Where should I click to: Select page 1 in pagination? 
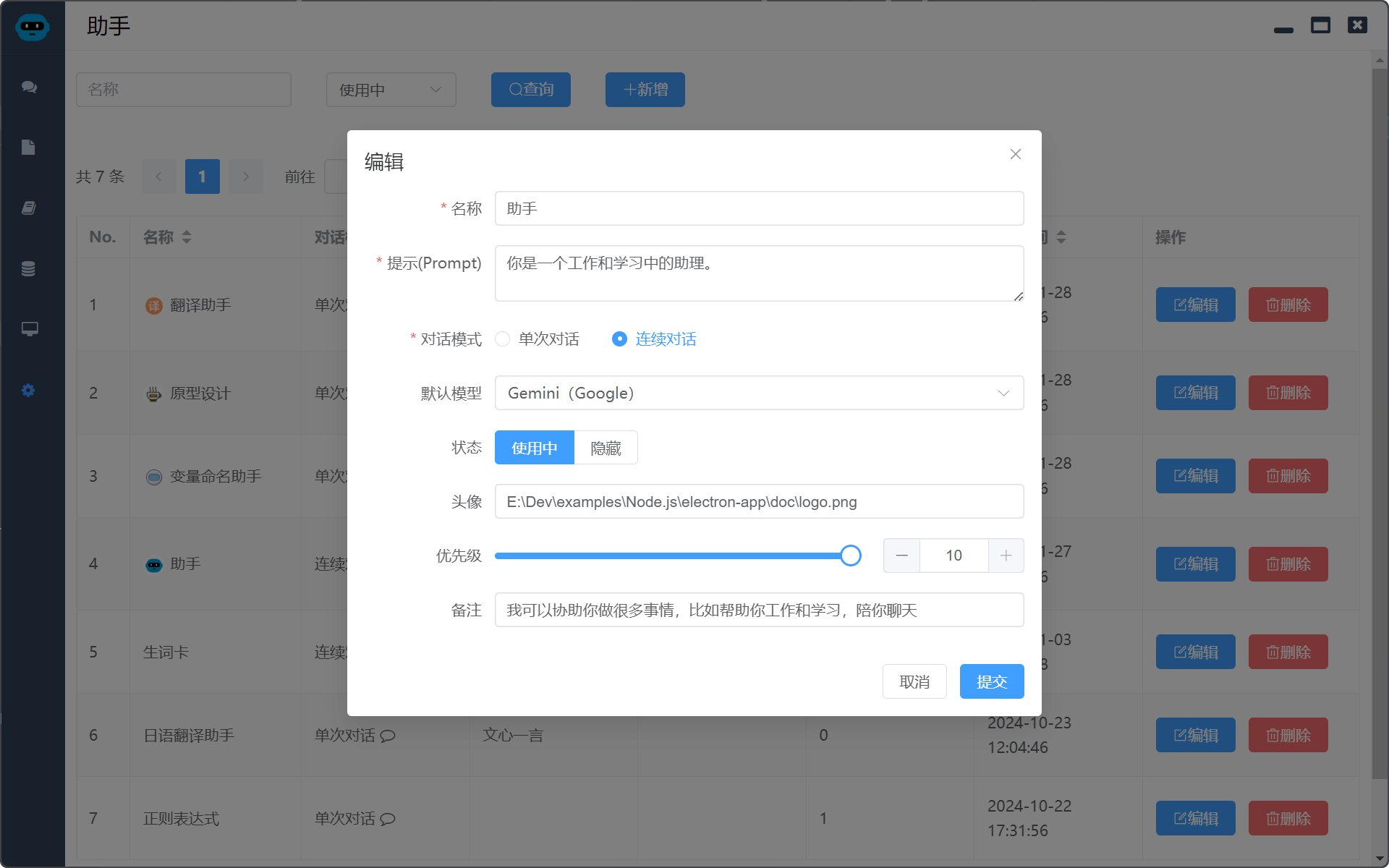(203, 176)
